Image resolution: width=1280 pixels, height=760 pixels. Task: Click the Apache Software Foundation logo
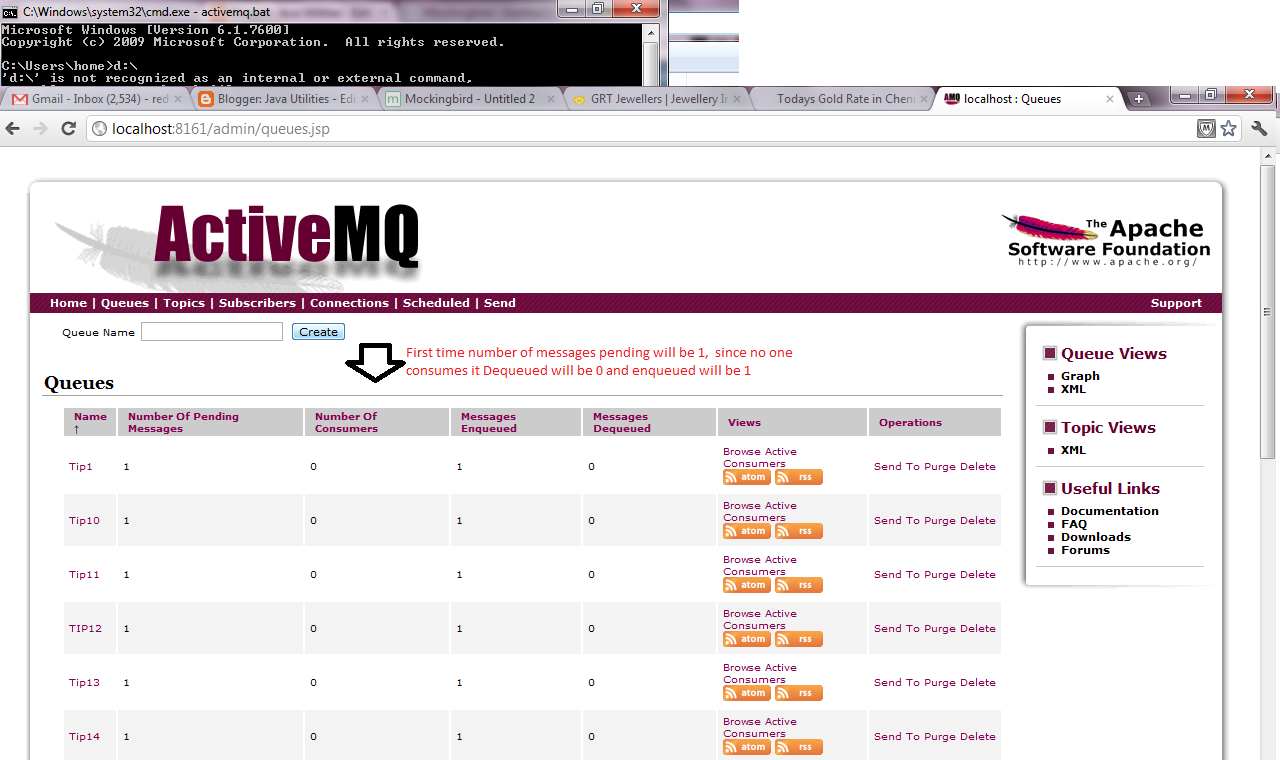(1103, 237)
